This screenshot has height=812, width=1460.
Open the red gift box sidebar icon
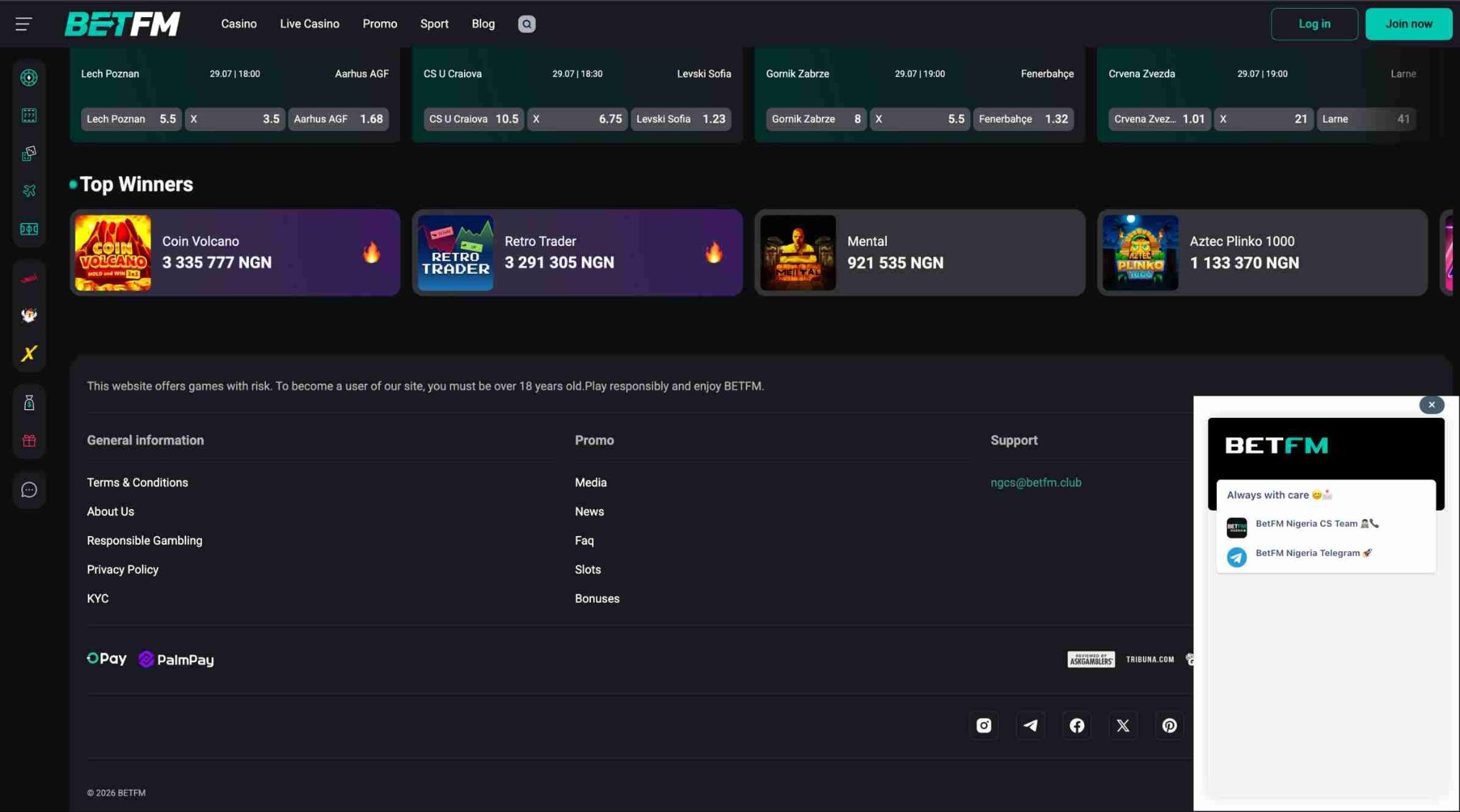(x=29, y=441)
